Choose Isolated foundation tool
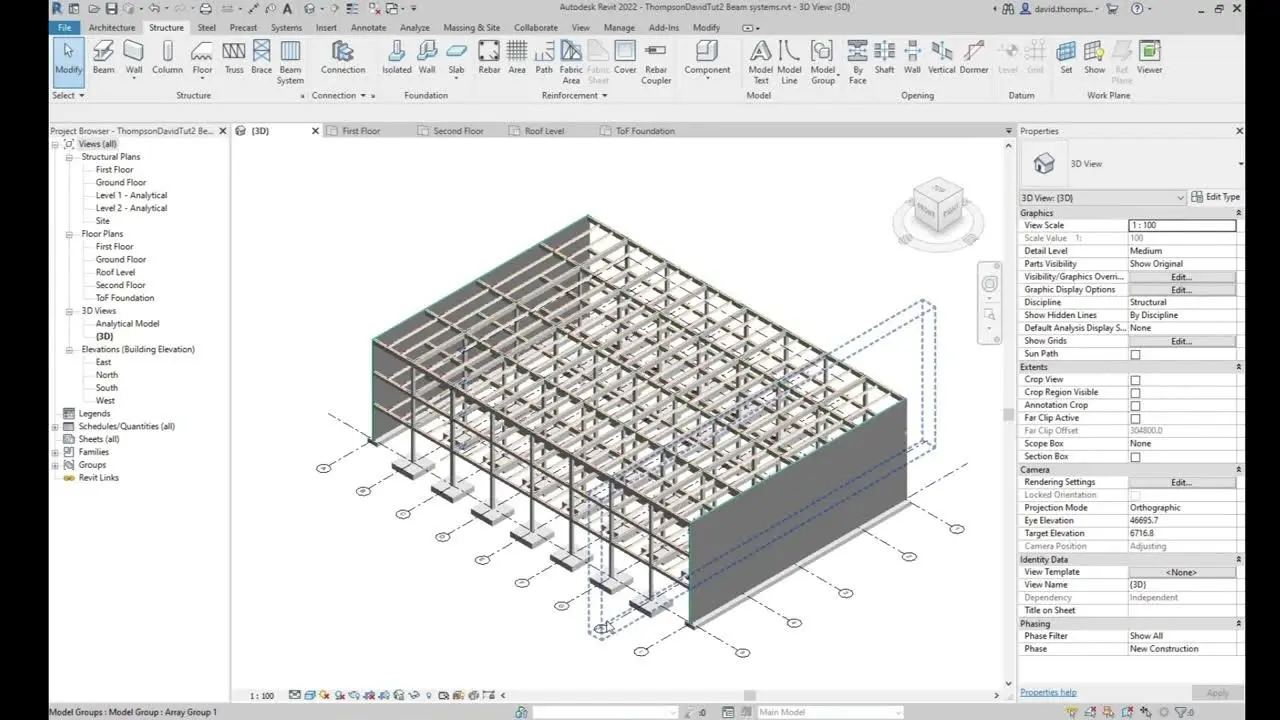Image resolution: width=1280 pixels, height=720 pixels. (397, 58)
